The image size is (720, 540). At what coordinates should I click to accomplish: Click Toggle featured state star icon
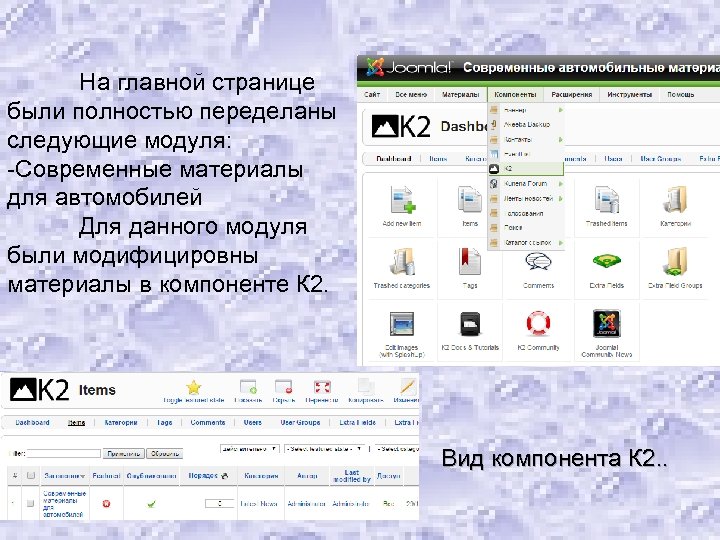[194, 391]
